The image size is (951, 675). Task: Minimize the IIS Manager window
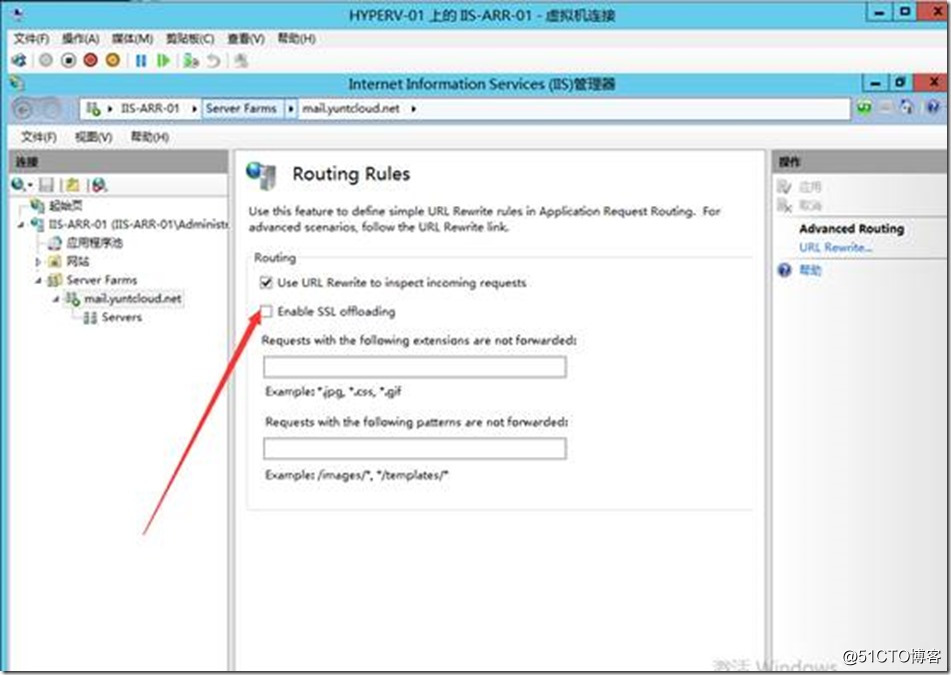coord(875,82)
